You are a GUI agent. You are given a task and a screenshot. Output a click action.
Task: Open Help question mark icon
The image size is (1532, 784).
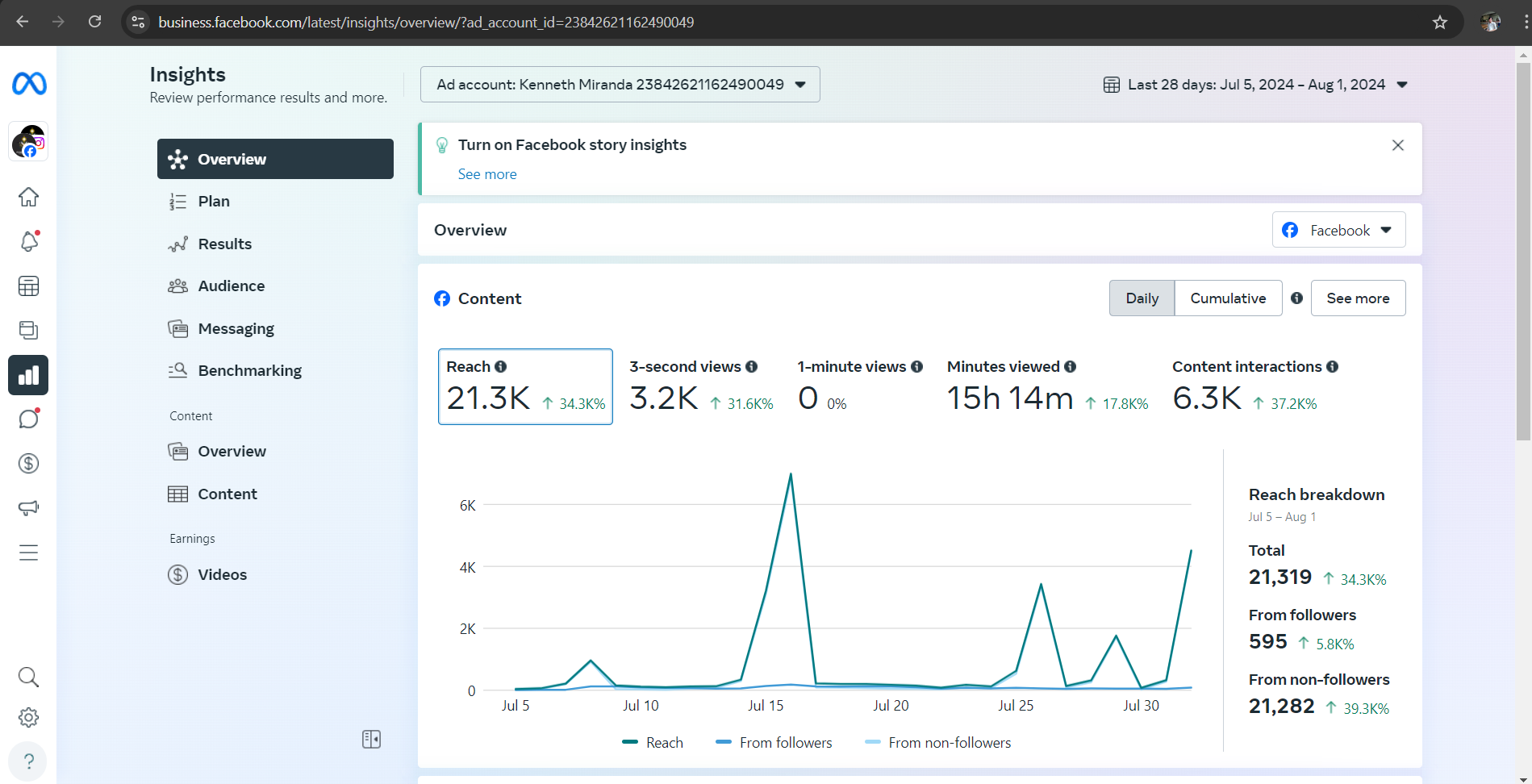pos(29,761)
